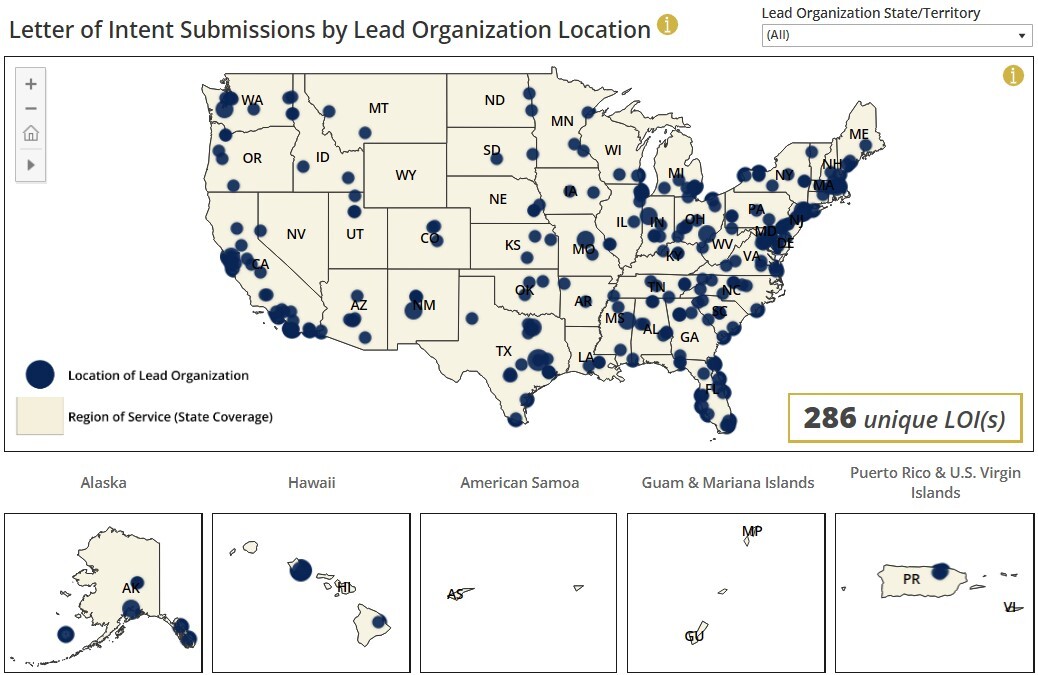Screen dimensions: 1038x675
Task: Click the (All) filter's dropdown arrow
Action: point(1022,34)
